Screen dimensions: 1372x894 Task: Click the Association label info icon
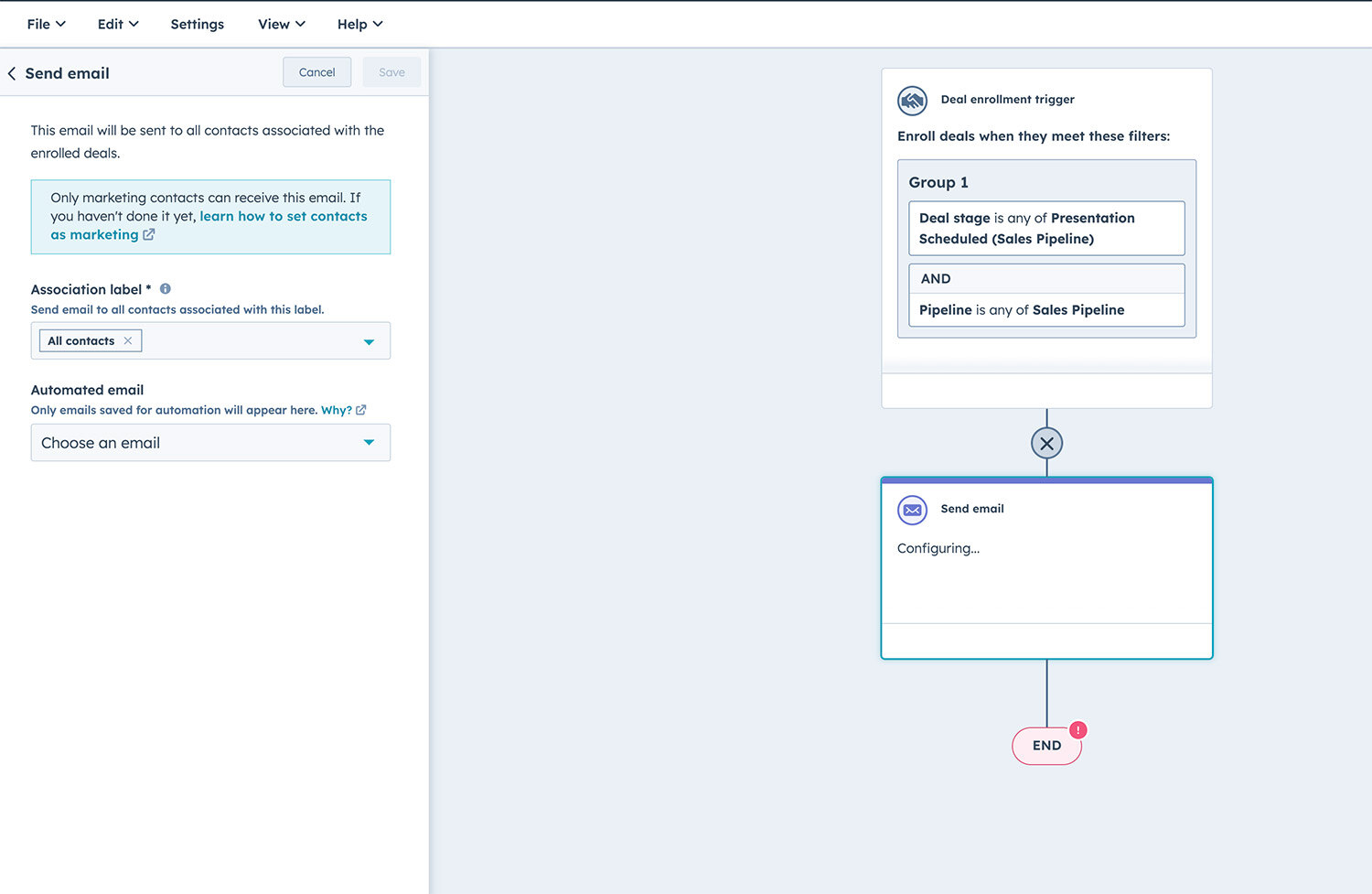[166, 289]
